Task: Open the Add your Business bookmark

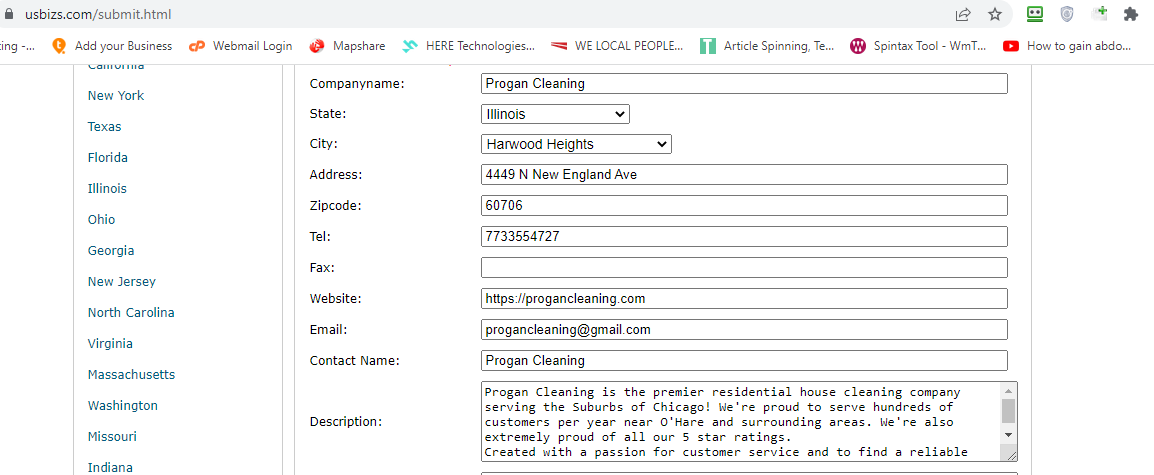Action: pos(112,46)
